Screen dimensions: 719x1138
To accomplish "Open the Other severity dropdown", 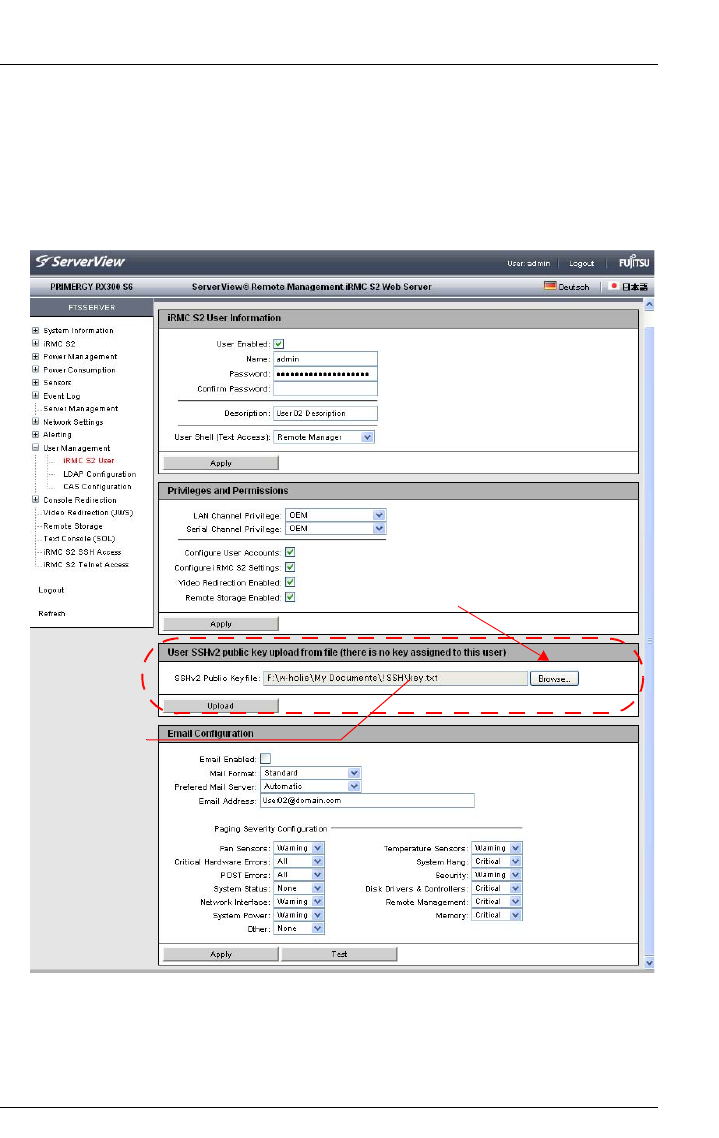I will 299,928.
